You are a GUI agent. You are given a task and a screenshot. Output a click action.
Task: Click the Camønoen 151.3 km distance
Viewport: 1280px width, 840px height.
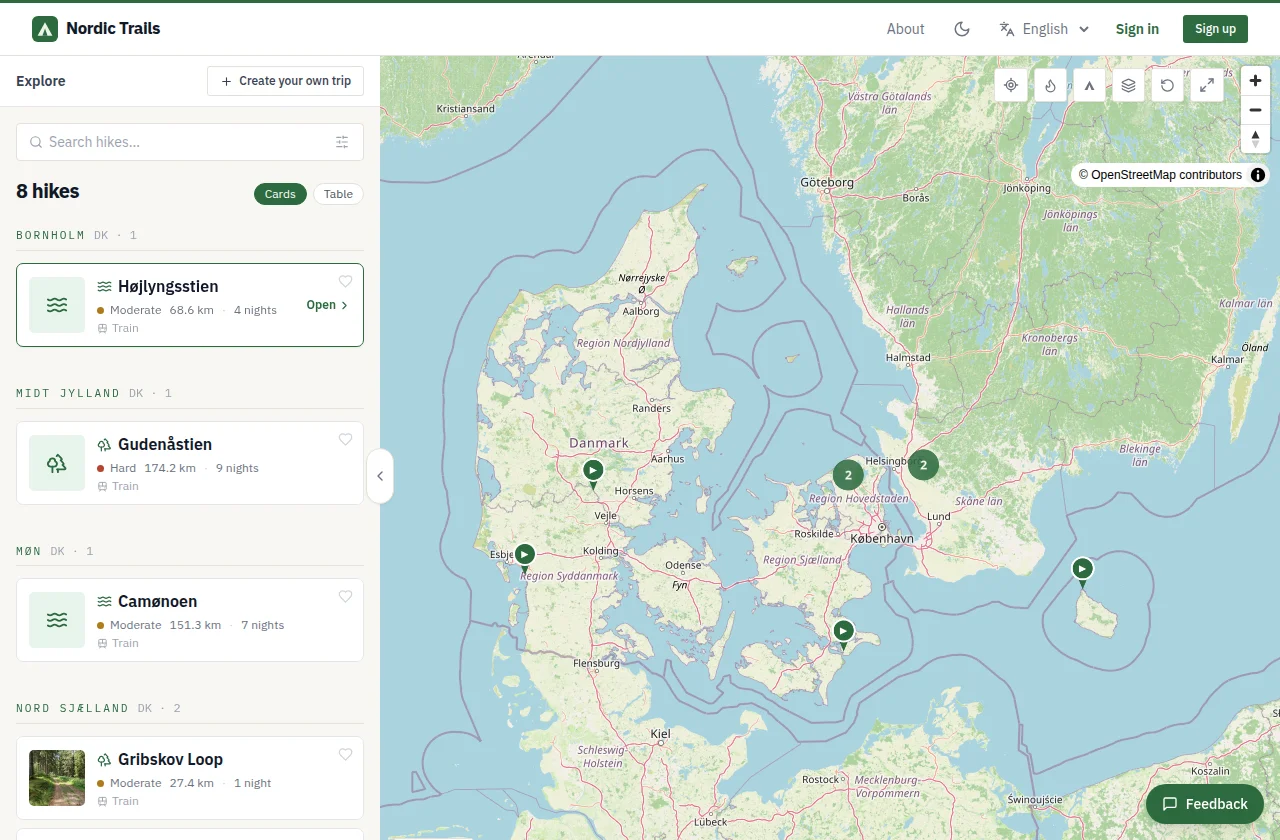click(x=195, y=625)
